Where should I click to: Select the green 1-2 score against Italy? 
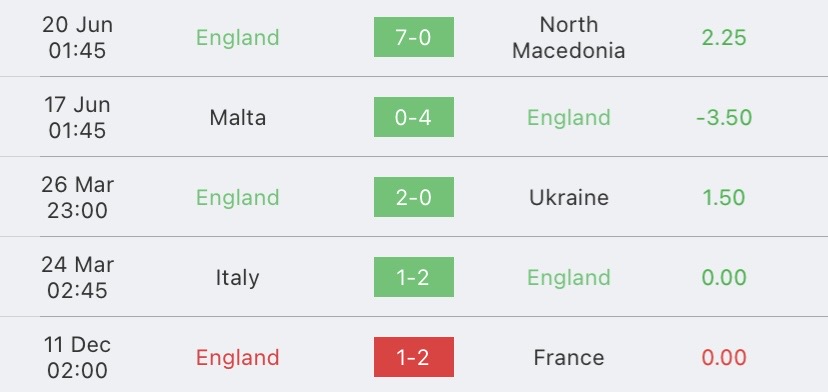pos(413,277)
